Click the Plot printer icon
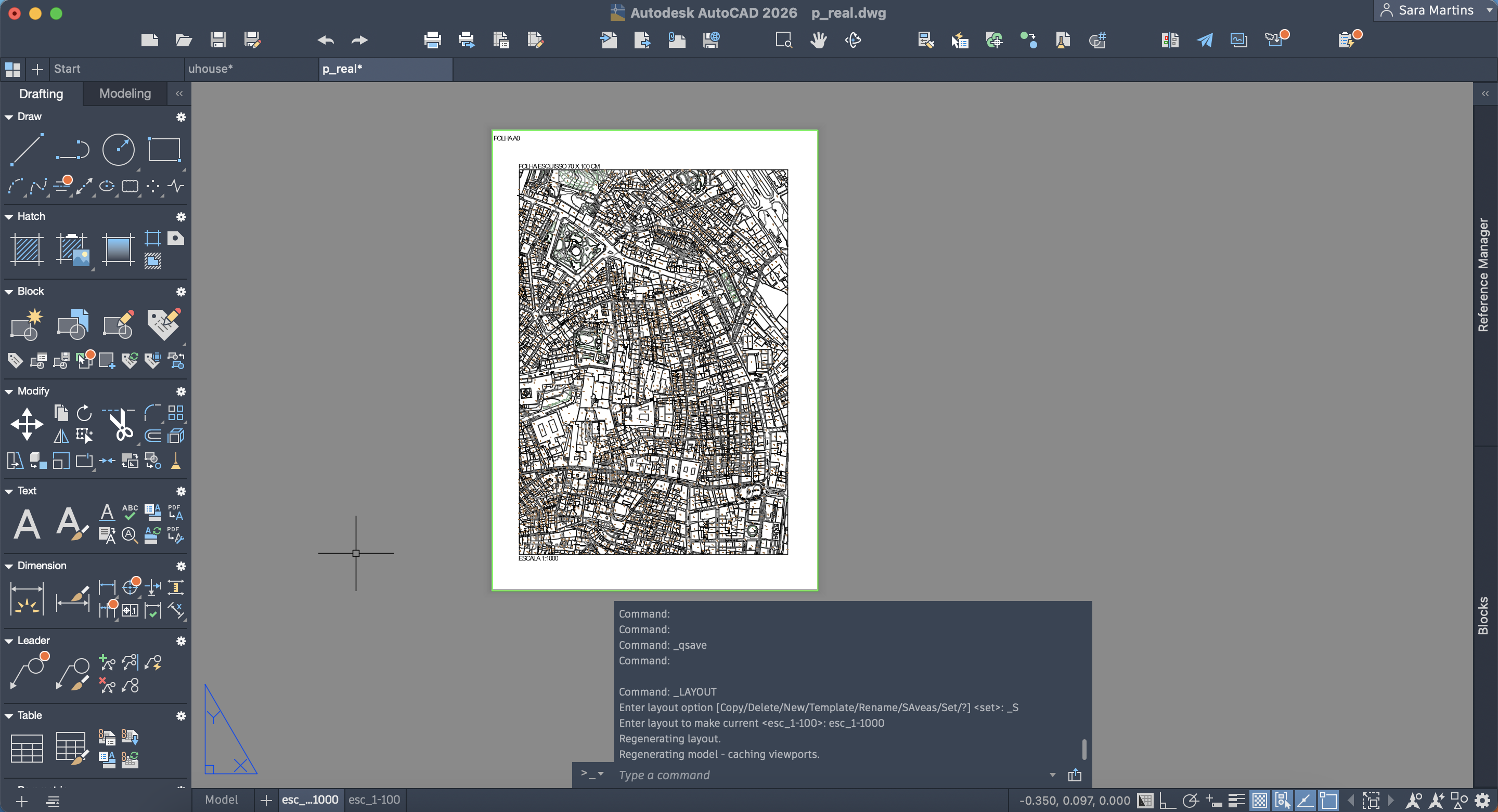This screenshot has width=1498, height=812. click(432, 40)
